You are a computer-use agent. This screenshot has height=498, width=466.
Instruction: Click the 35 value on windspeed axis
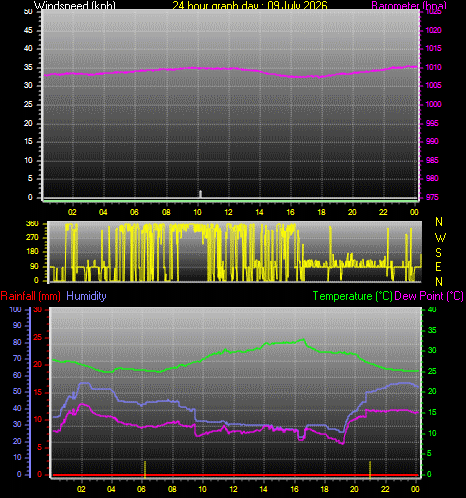click(28, 67)
